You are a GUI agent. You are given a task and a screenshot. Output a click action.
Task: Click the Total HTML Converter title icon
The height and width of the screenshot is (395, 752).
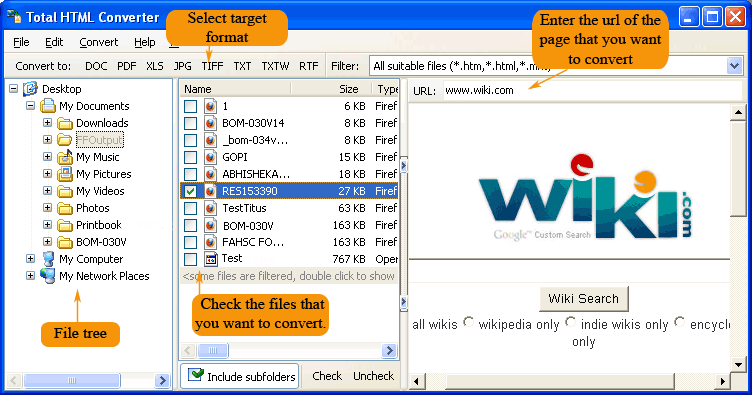click(x=14, y=17)
